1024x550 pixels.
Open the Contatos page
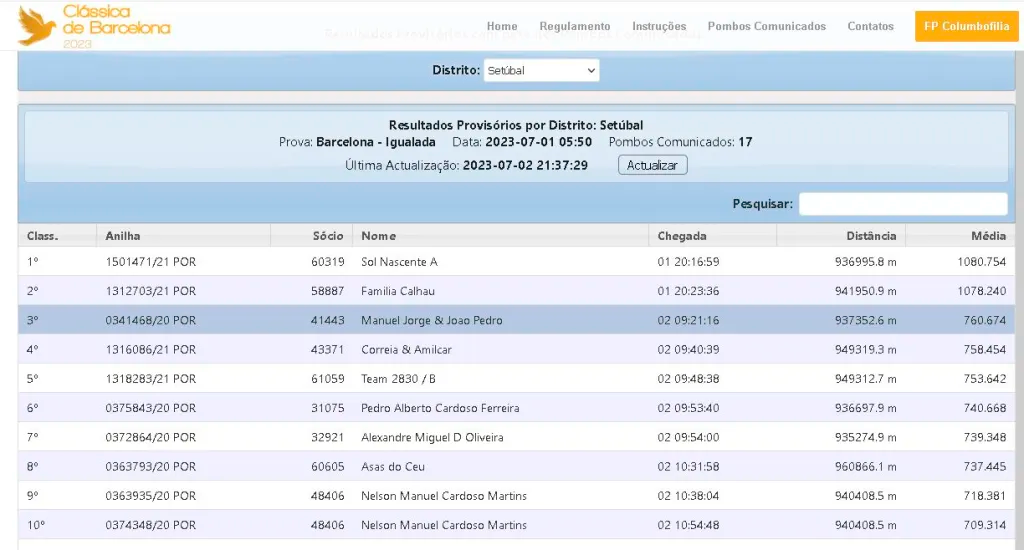870,26
